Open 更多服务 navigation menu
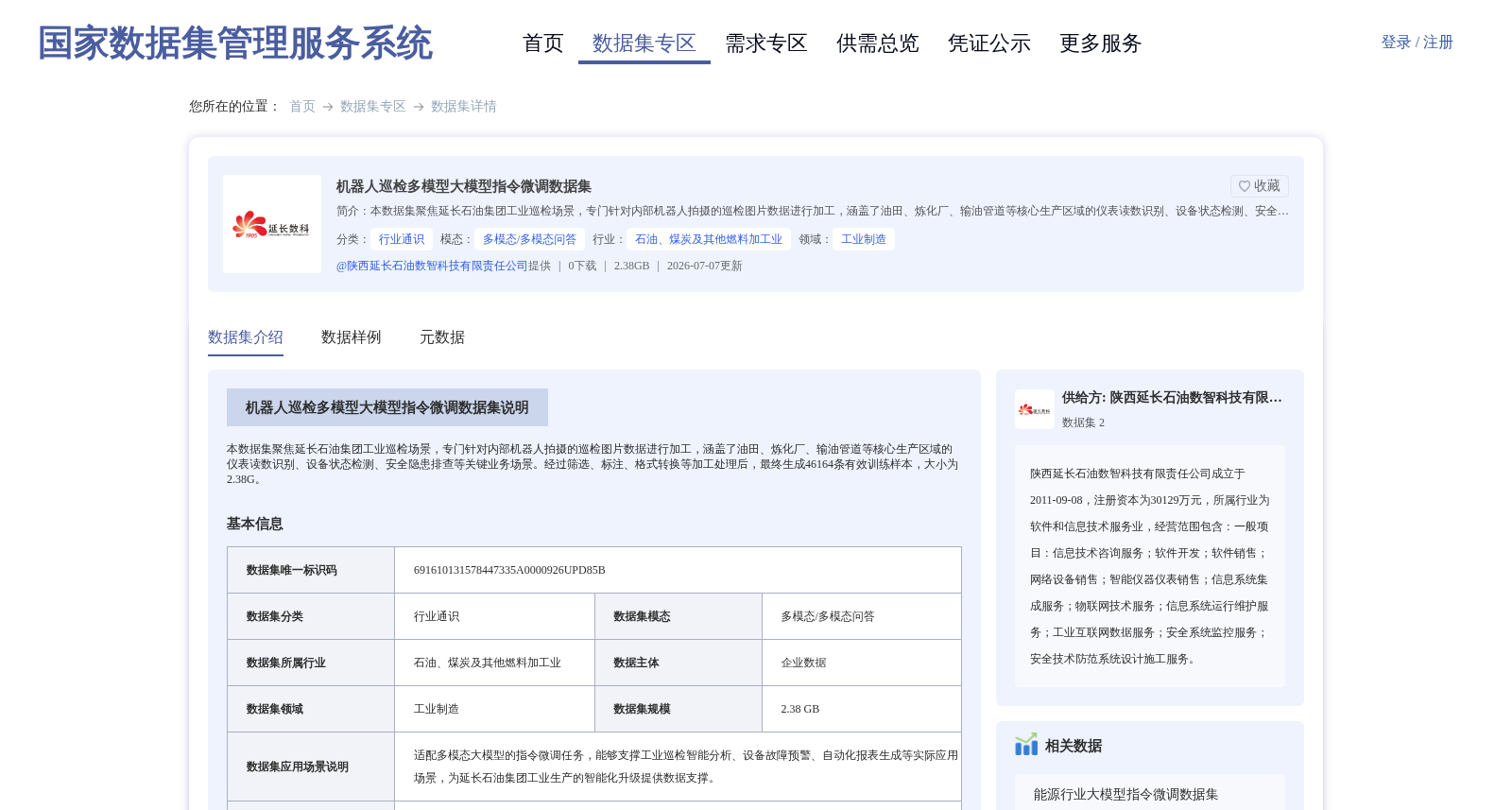1512x810 pixels. coord(1101,43)
